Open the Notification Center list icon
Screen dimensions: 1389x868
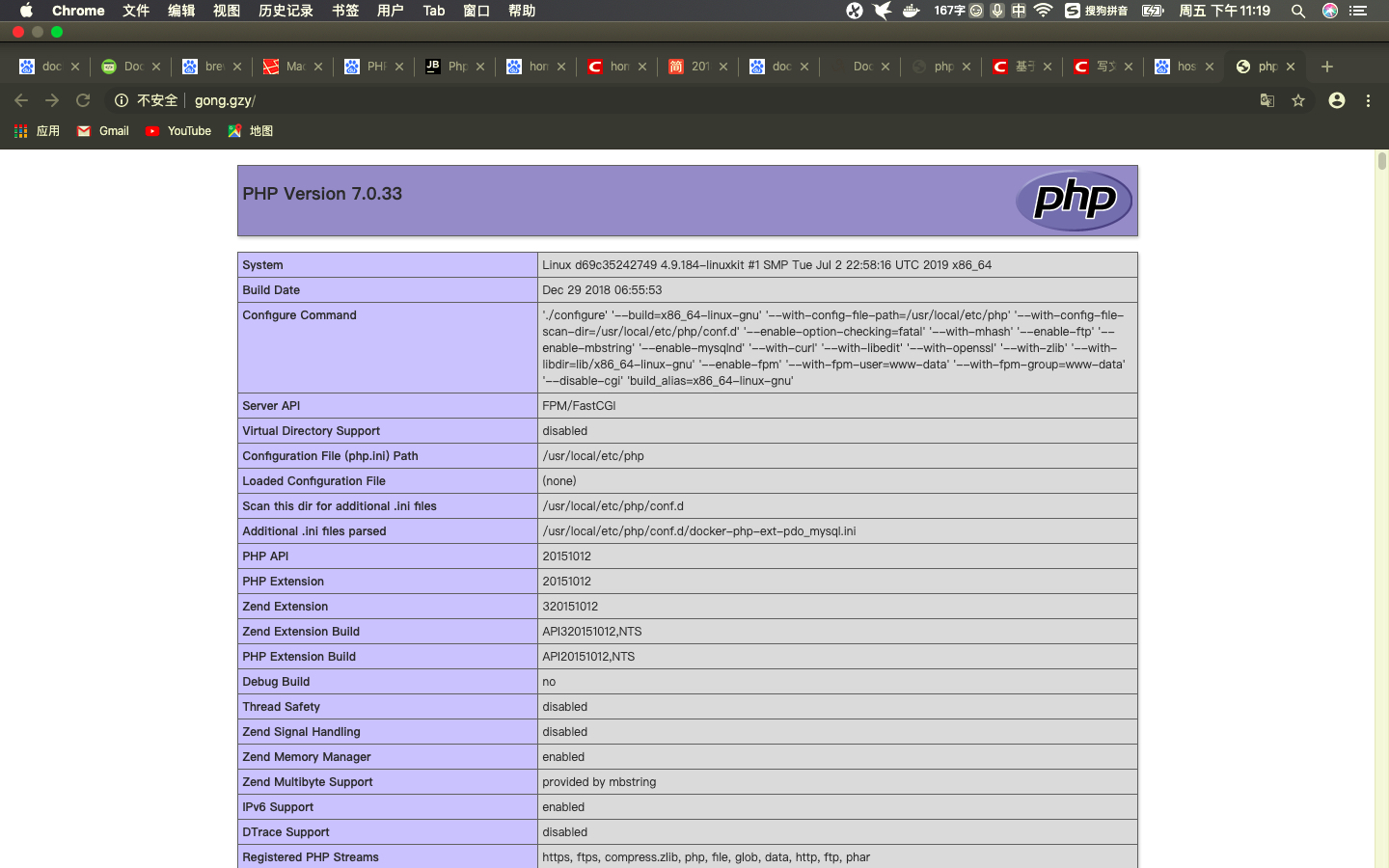1358,11
